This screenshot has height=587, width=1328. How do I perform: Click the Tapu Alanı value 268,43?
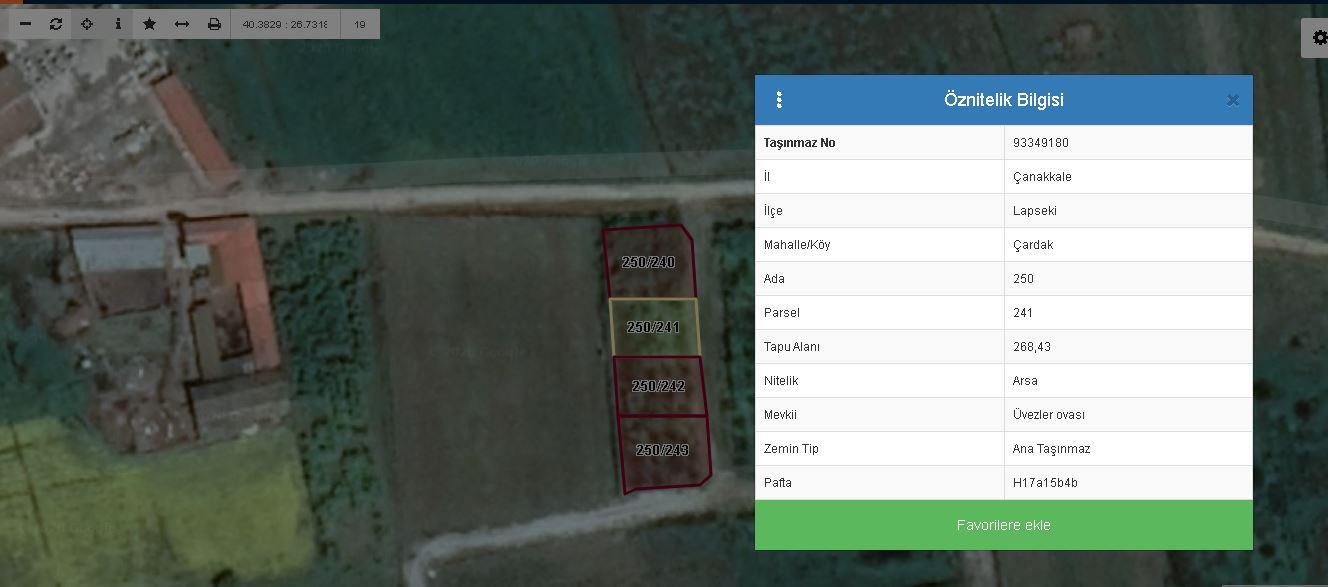click(x=1031, y=347)
